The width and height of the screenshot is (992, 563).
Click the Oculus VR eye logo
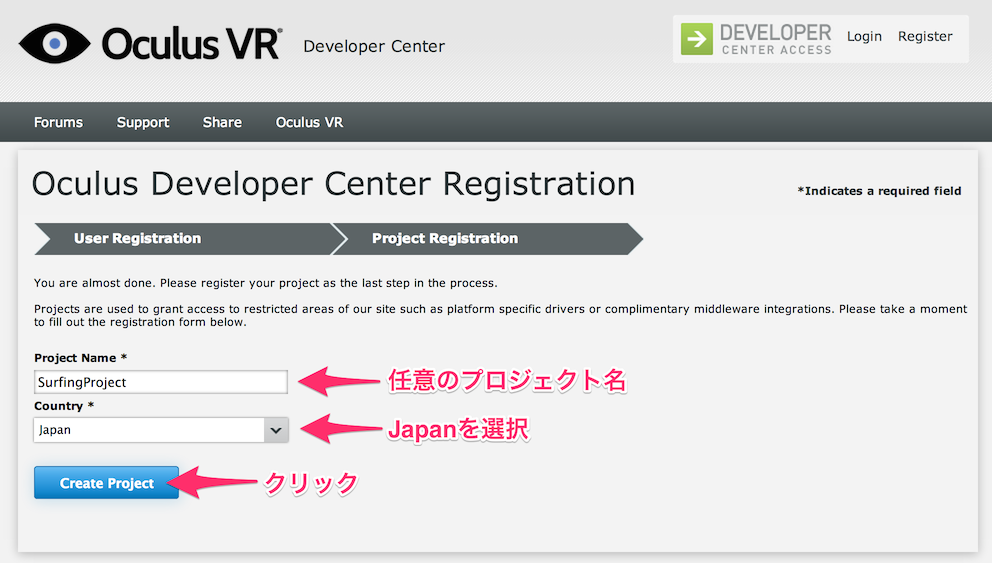click(54, 44)
